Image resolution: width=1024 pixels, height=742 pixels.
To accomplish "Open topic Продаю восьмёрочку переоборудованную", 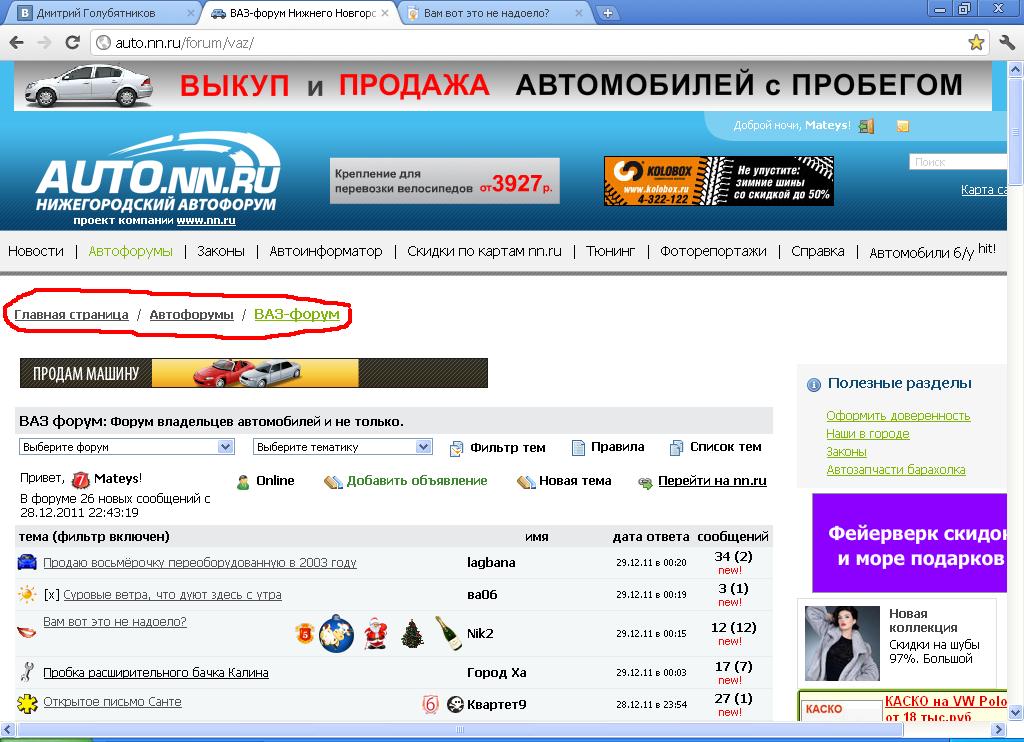I will [x=200, y=562].
